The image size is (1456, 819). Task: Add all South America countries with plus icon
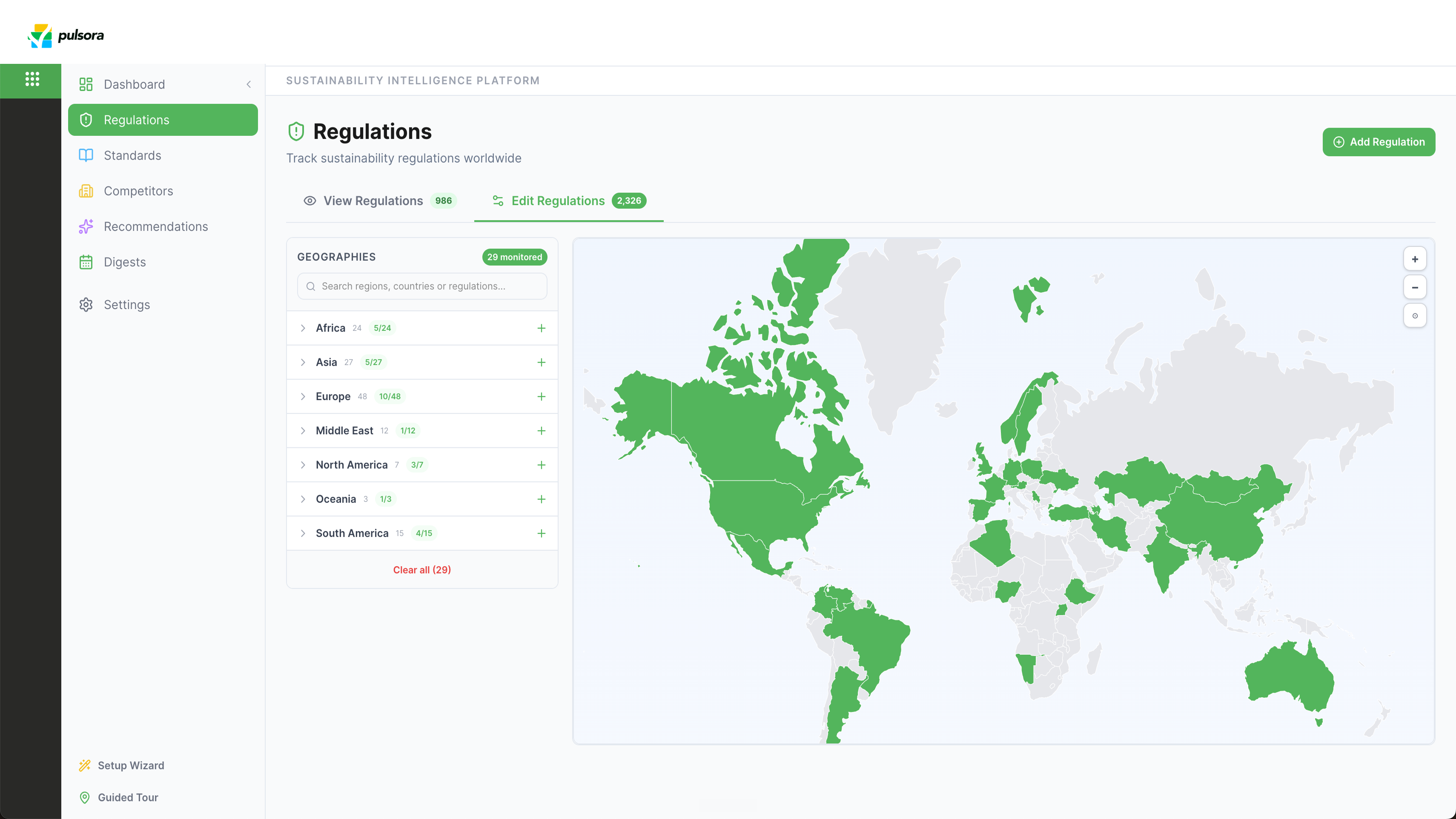click(541, 533)
